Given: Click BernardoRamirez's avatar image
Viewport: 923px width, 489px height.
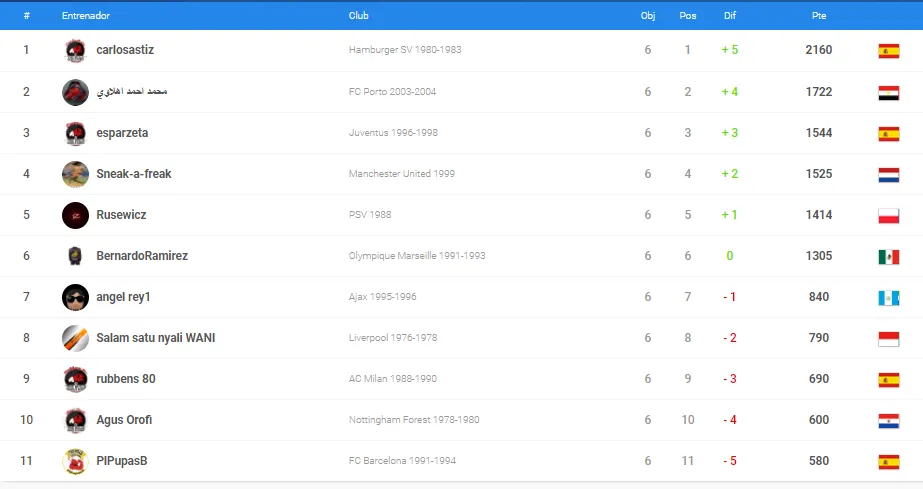Looking at the screenshot, I should [75, 256].
